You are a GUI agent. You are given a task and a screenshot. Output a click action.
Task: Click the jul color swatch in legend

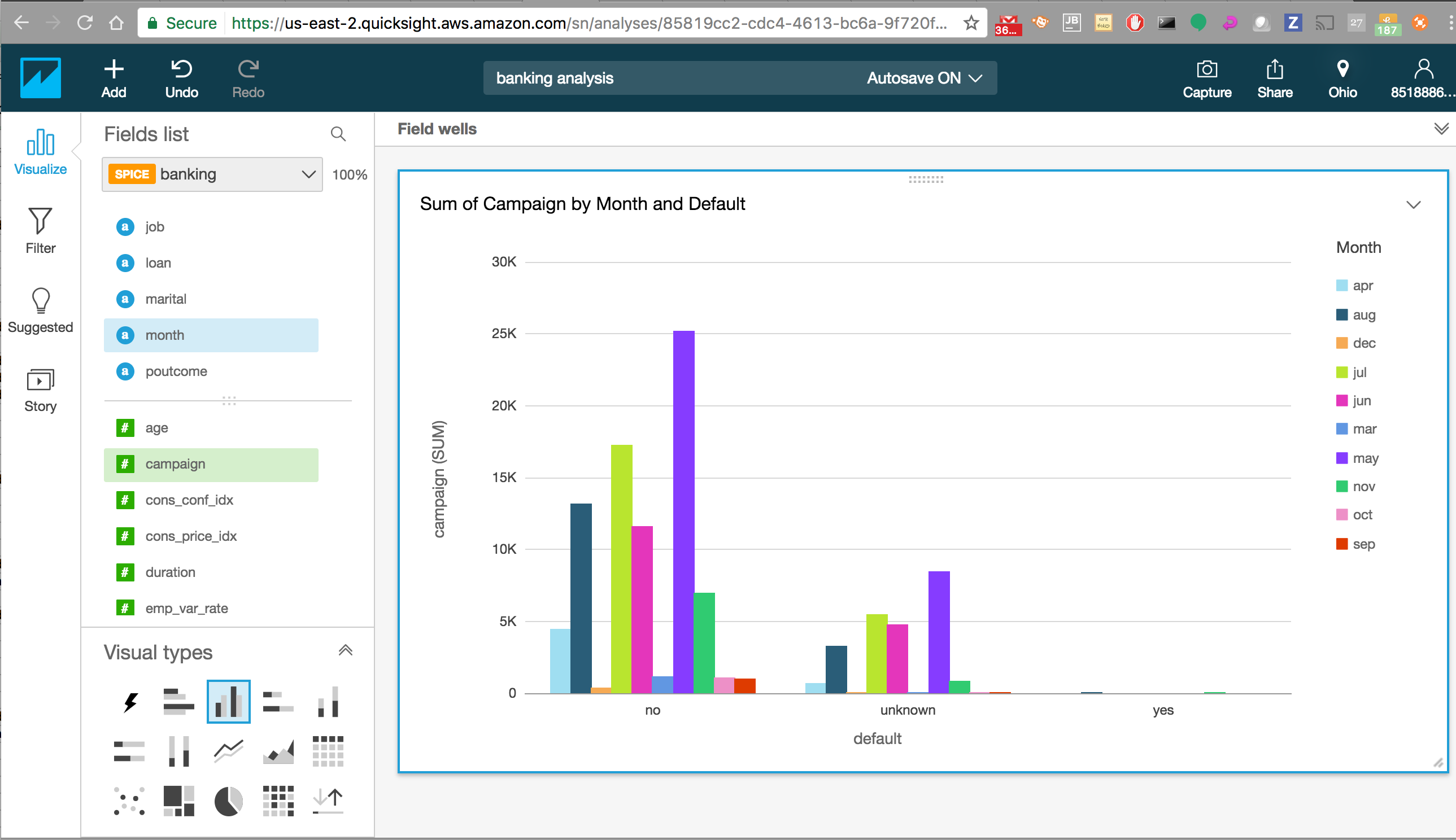(x=1342, y=372)
